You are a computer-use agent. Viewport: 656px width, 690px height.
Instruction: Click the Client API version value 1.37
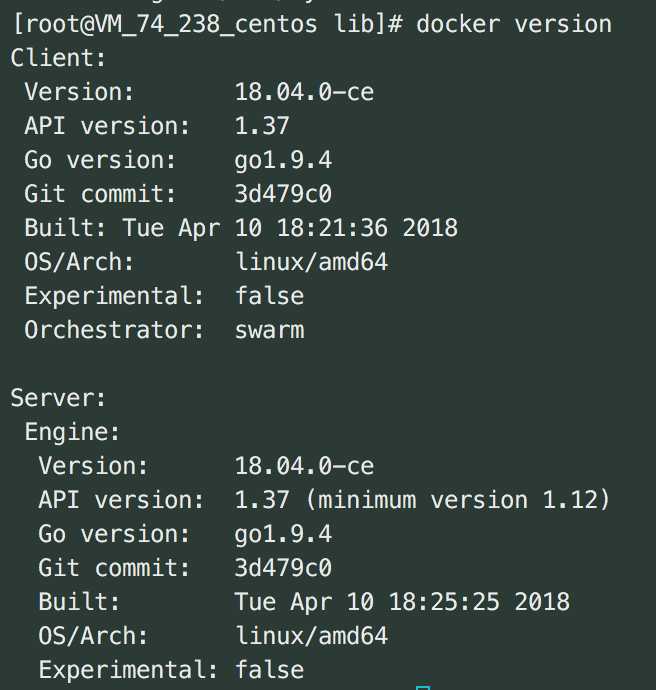(262, 126)
